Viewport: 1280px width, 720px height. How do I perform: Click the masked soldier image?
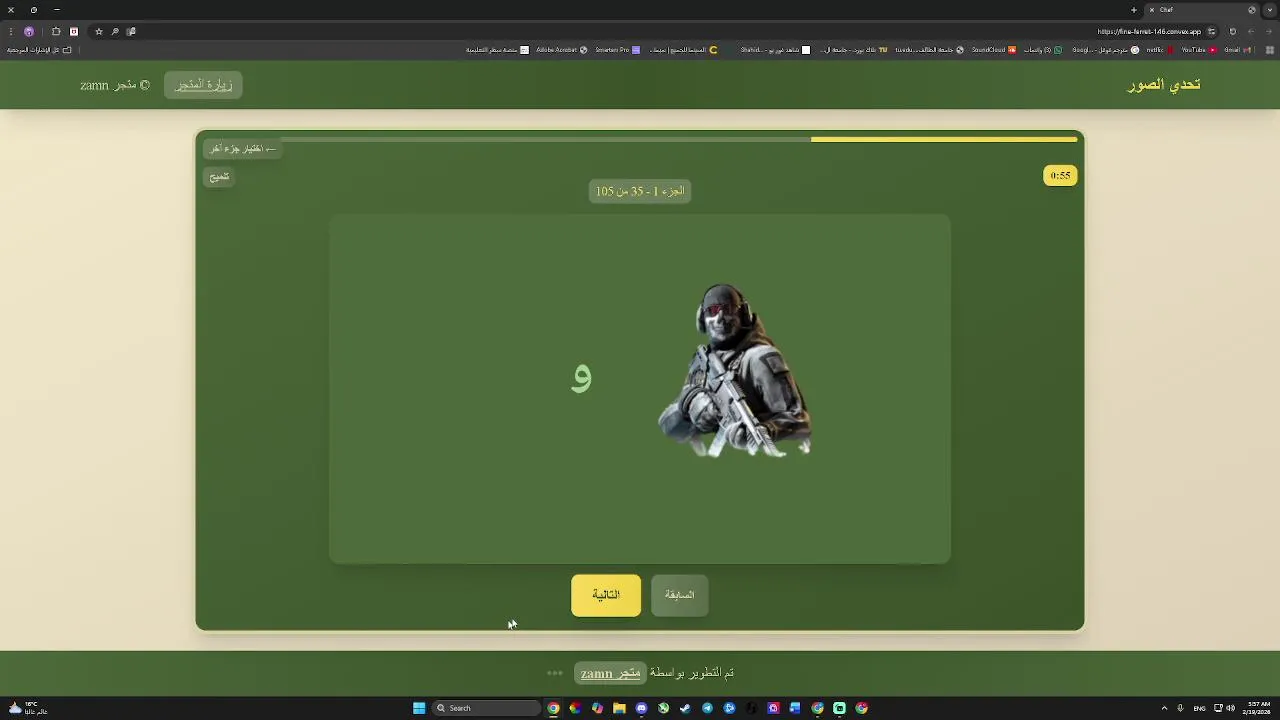tap(735, 371)
